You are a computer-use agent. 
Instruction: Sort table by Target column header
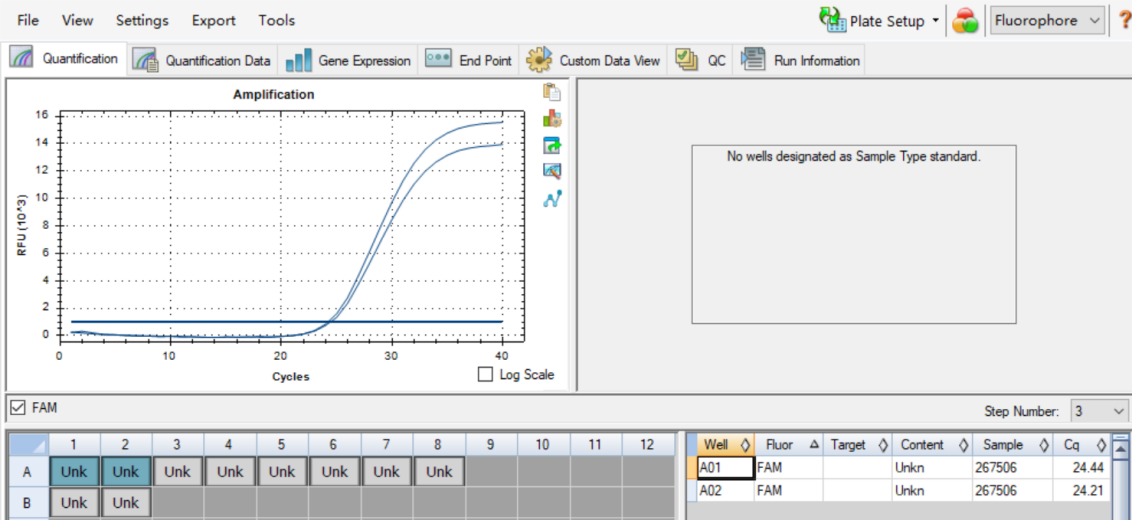click(x=858, y=445)
